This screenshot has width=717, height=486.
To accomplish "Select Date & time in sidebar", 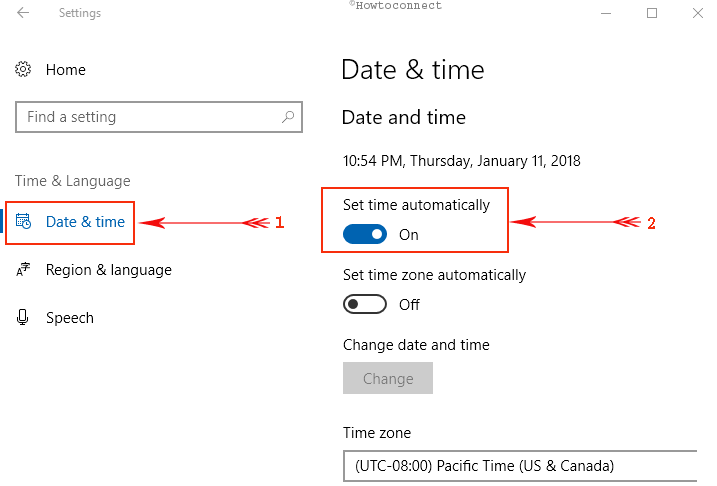I will click(70, 223).
